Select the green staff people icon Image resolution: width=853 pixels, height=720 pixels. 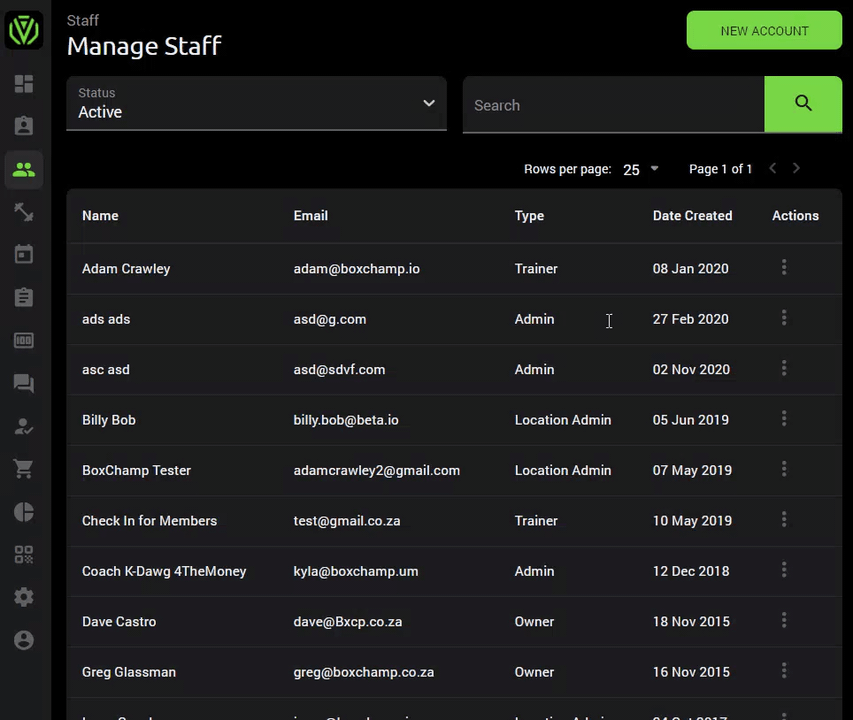tap(24, 170)
